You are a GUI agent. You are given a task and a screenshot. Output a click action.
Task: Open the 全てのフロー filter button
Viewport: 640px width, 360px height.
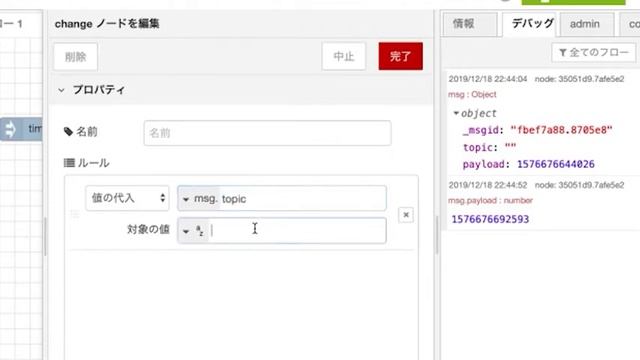click(x=593, y=53)
